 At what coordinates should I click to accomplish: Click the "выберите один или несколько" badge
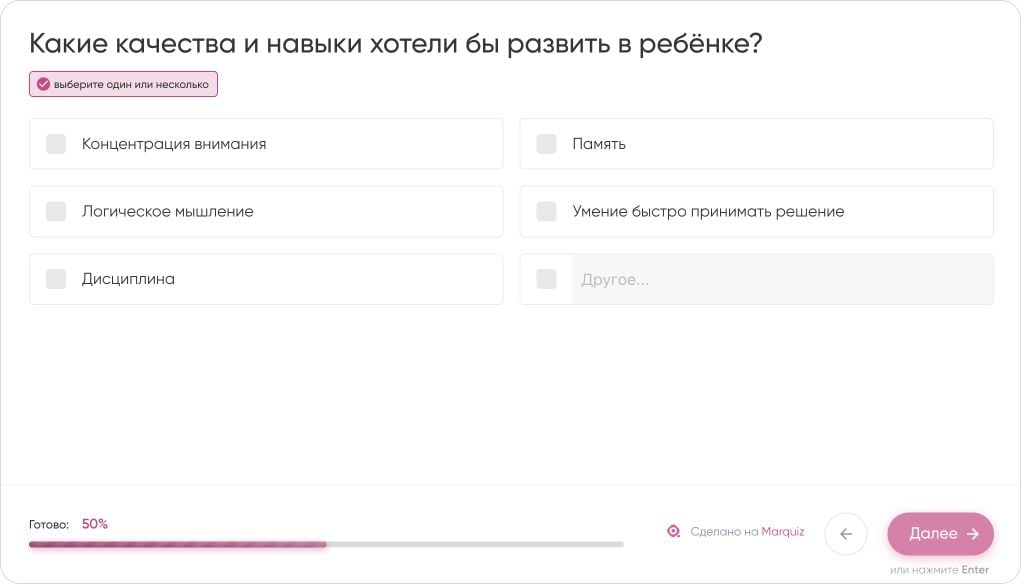pos(122,84)
